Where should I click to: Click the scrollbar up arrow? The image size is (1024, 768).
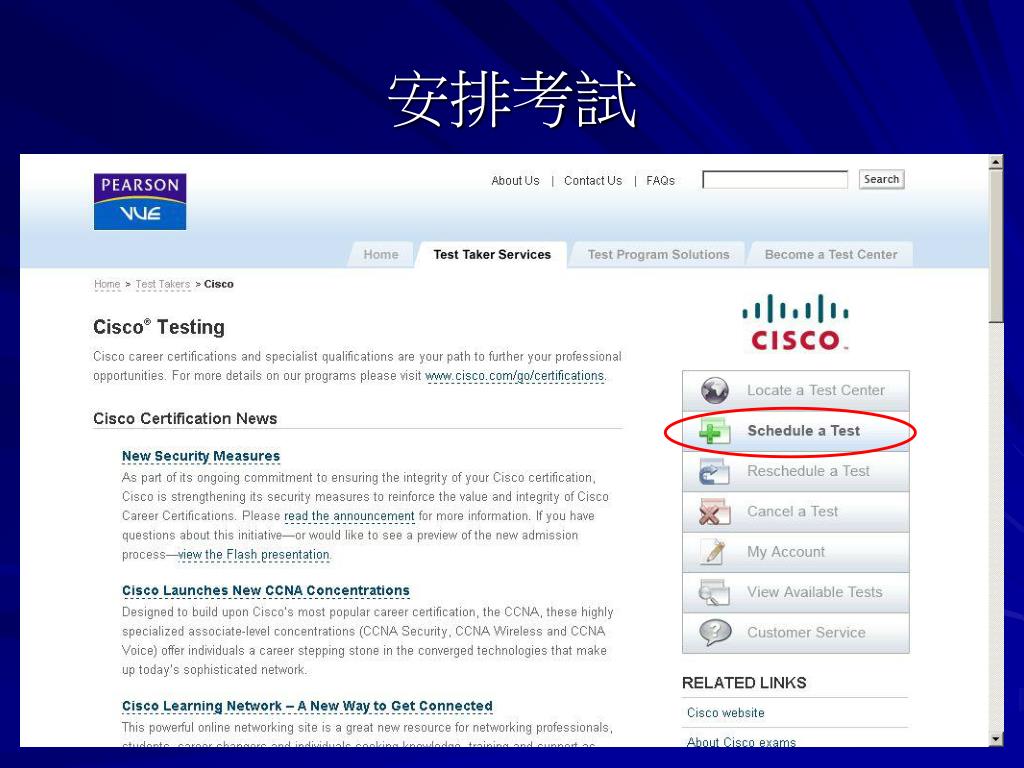[x=996, y=162]
